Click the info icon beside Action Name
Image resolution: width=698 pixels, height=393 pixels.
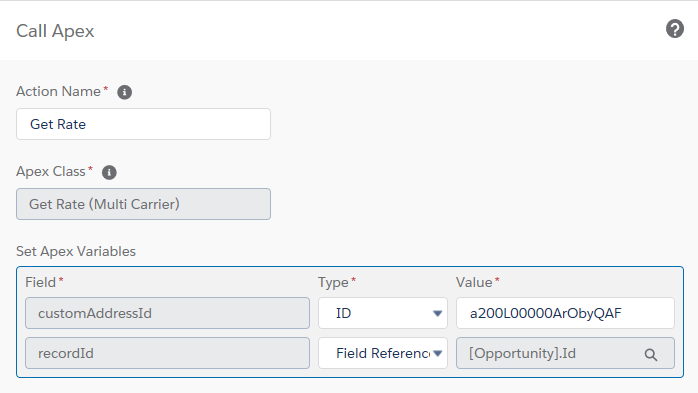tap(124, 92)
